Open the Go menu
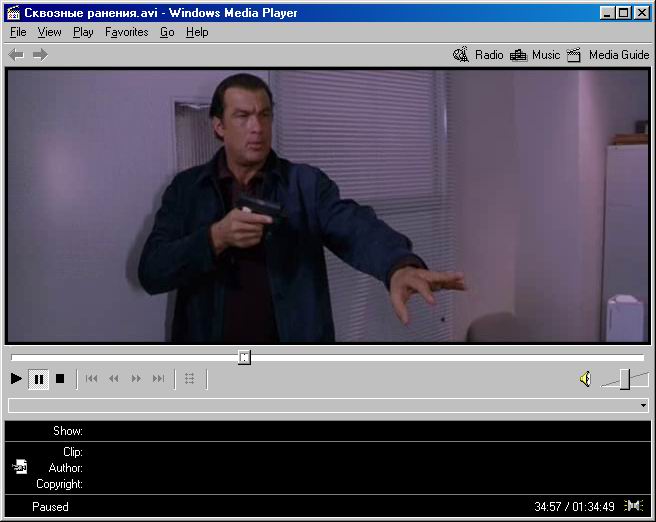 click(x=167, y=32)
